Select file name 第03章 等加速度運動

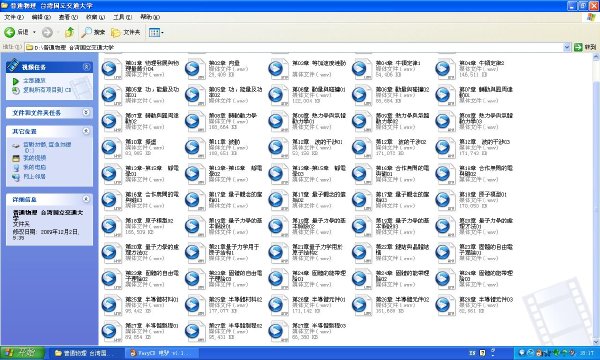tap(319, 63)
